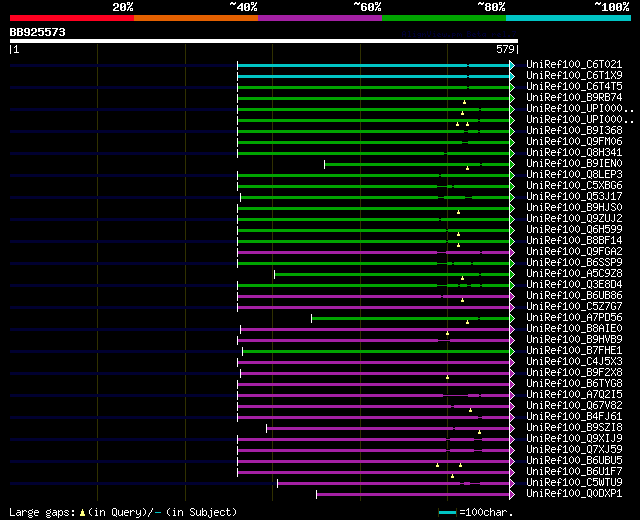Image resolution: width=640 pixels, height=520 pixels.
Task: Click purple arrowhead ending the Q0DXP1 alignment
Action: 512,495
